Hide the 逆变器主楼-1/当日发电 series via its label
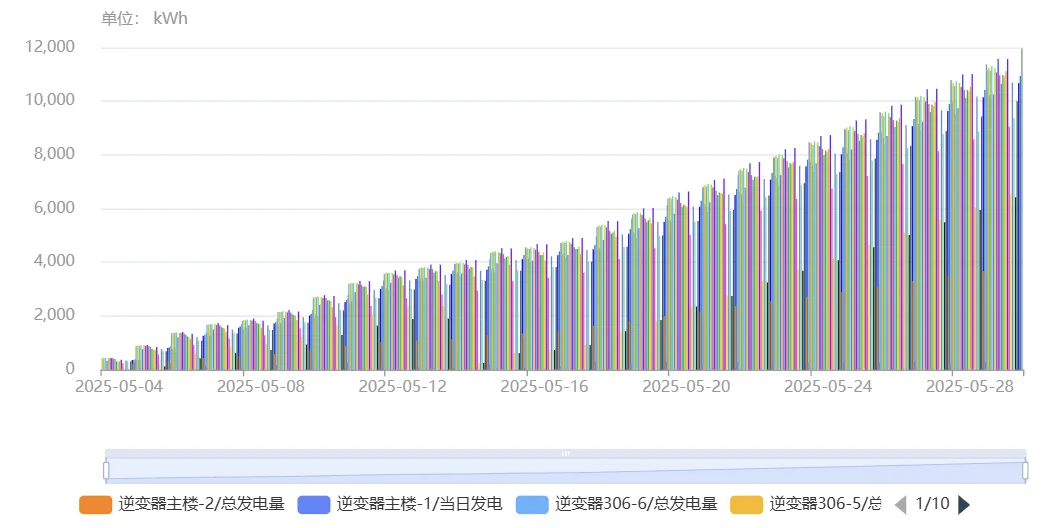 coord(420,505)
